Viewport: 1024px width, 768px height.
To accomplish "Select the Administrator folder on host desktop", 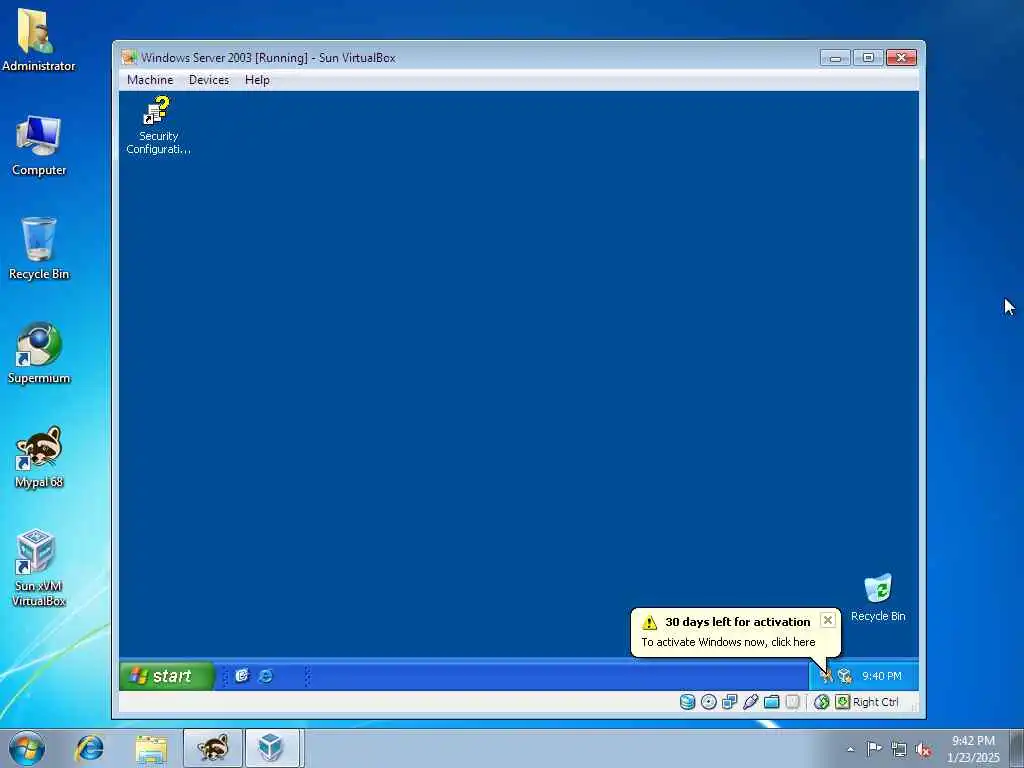I will tap(39, 40).
